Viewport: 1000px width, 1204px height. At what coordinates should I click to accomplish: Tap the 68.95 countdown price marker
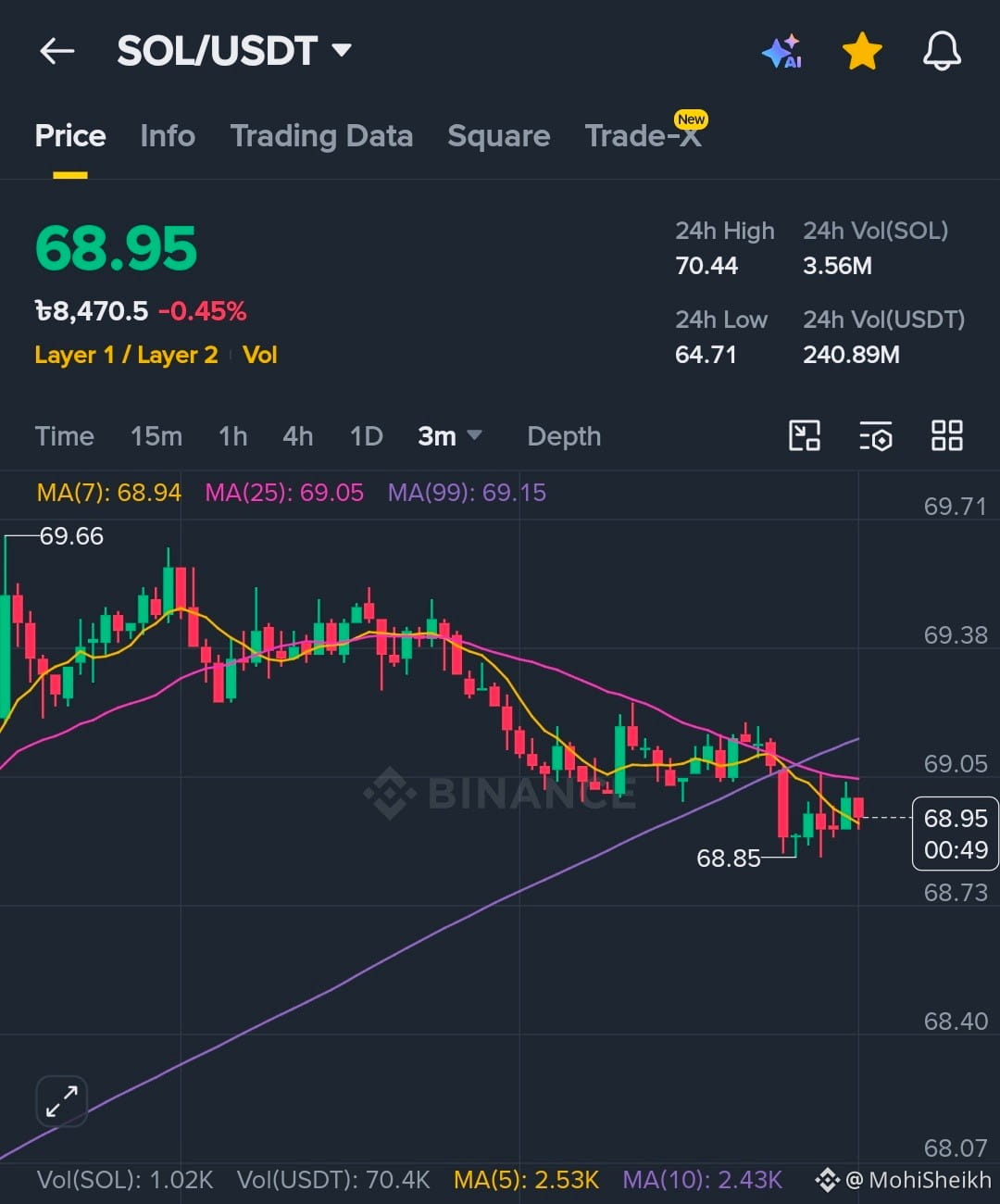point(956,834)
